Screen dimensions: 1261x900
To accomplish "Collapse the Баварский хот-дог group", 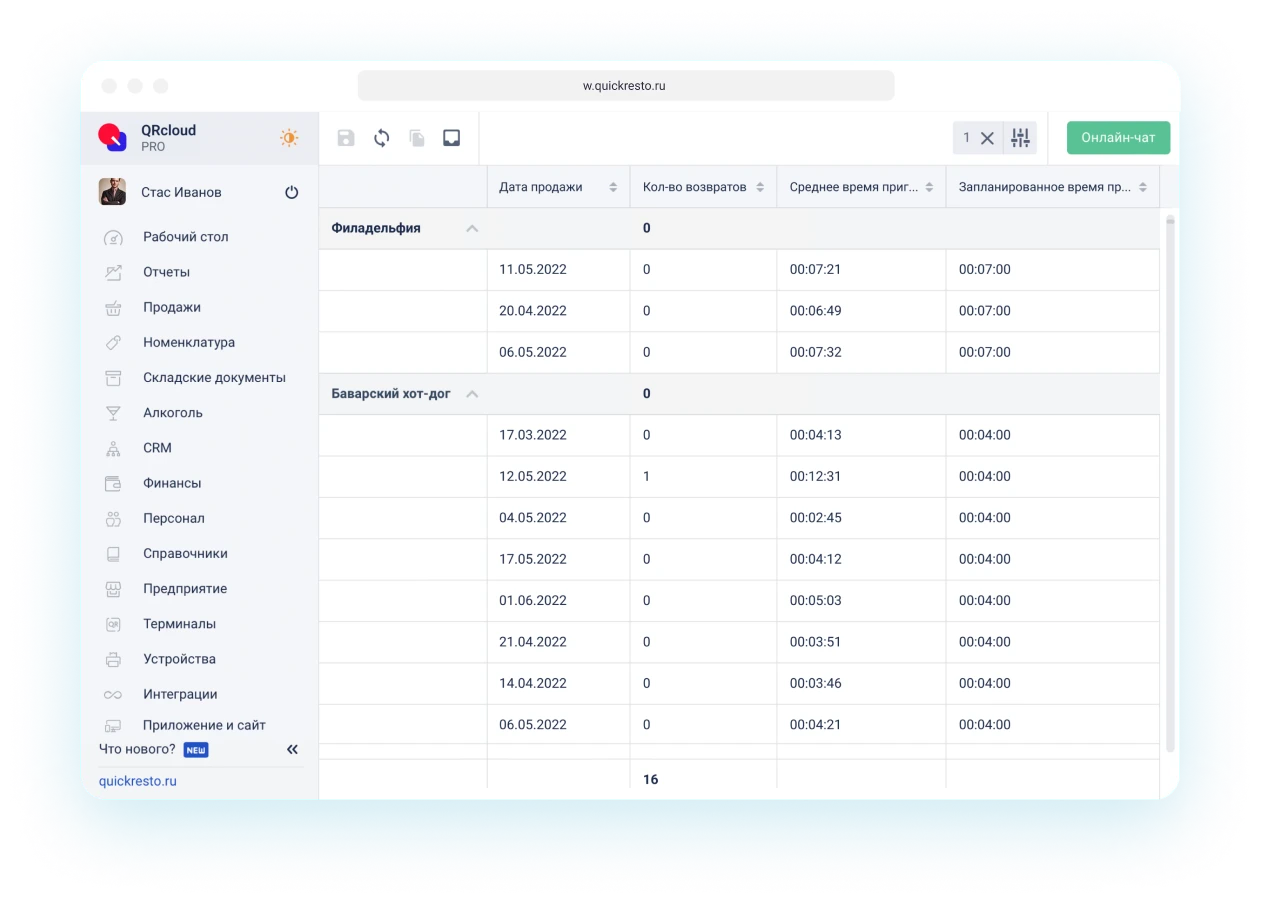I will pyautogui.click(x=472, y=394).
